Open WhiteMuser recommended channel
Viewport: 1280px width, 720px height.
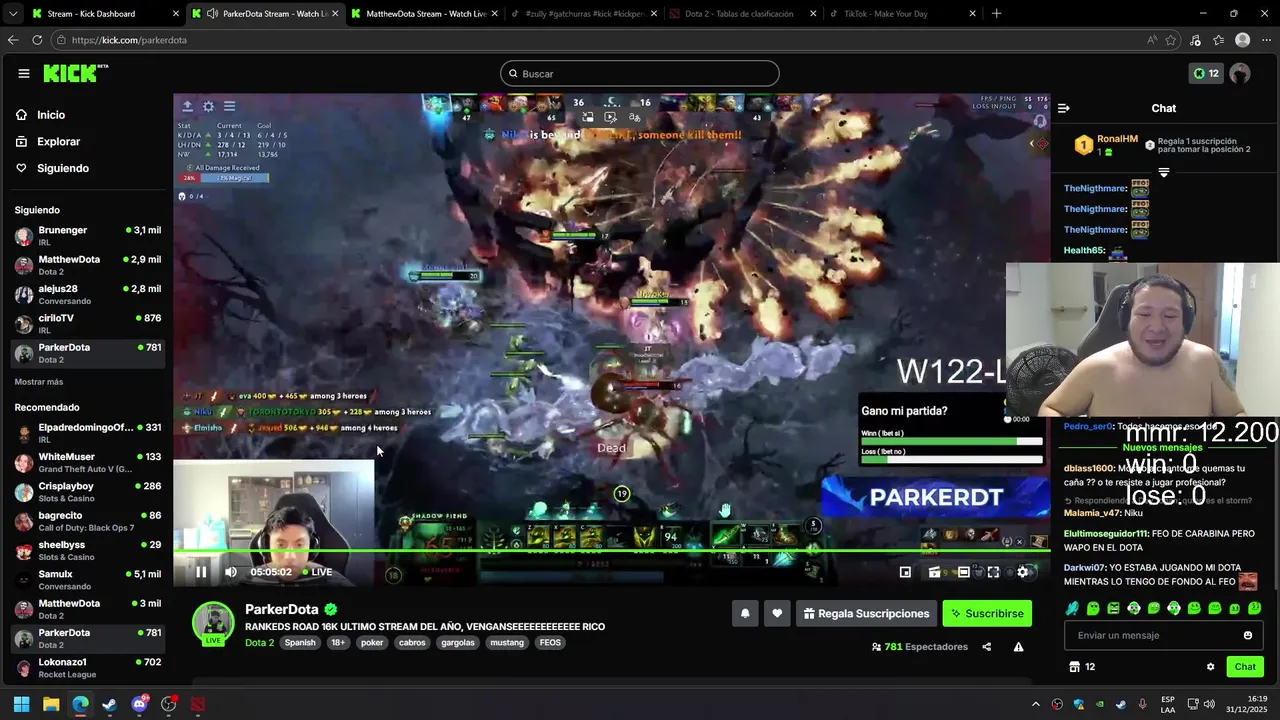click(88, 462)
